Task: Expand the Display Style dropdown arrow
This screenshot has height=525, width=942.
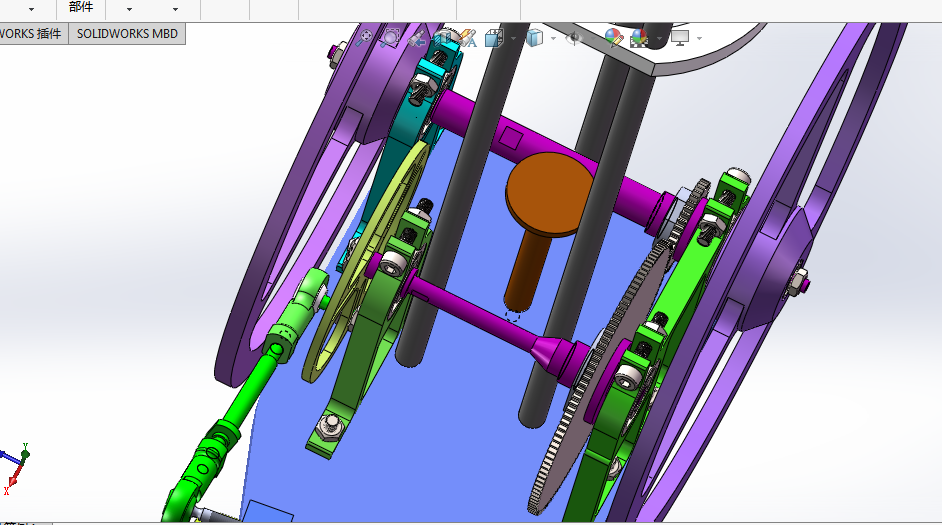Action: point(553,38)
